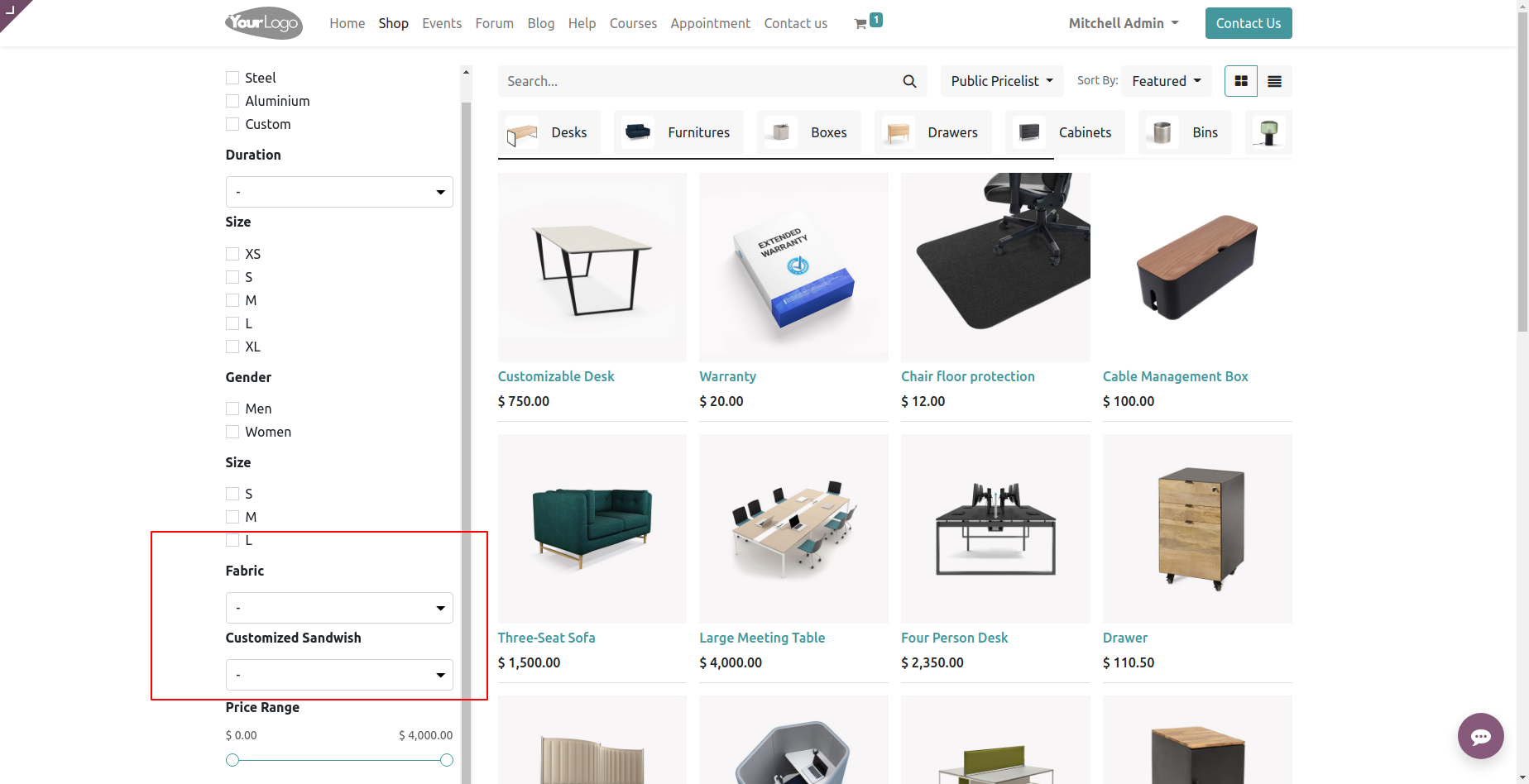Screen dimensions: 1529x784
Task: Open the Mitchell Admin user menu
Action: 1124,23
